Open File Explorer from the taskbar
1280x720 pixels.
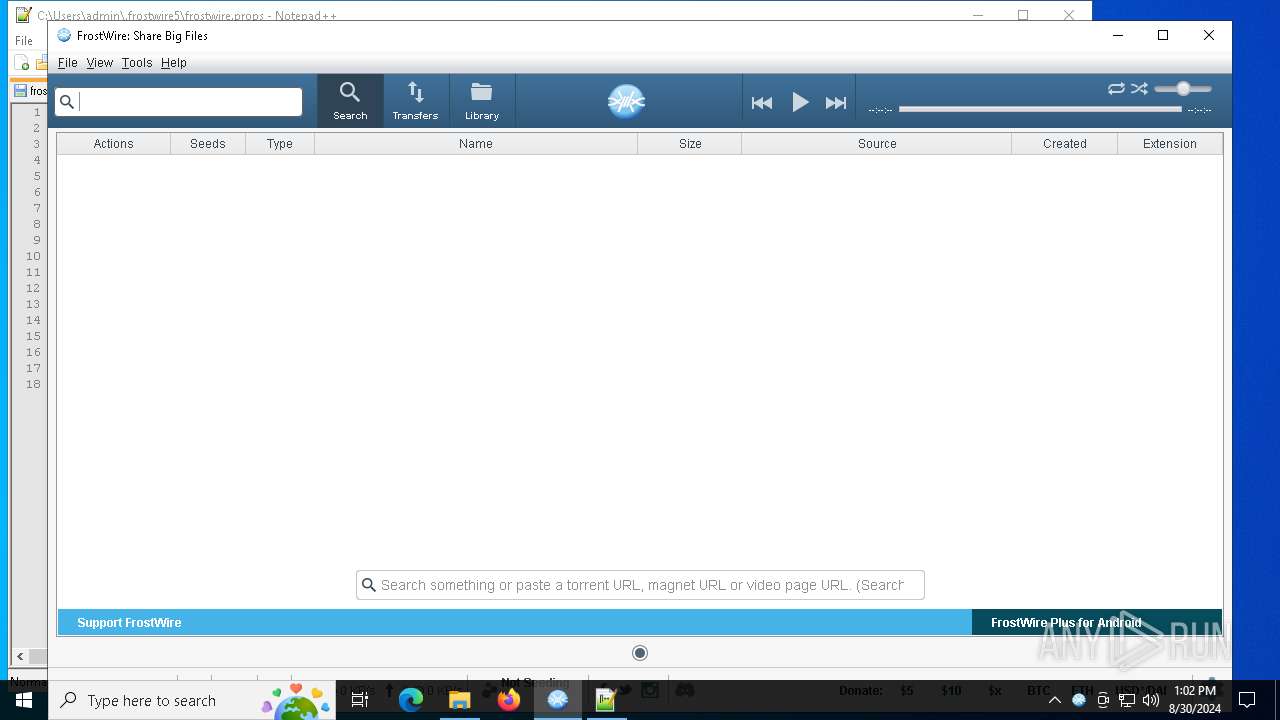[460, 700]
